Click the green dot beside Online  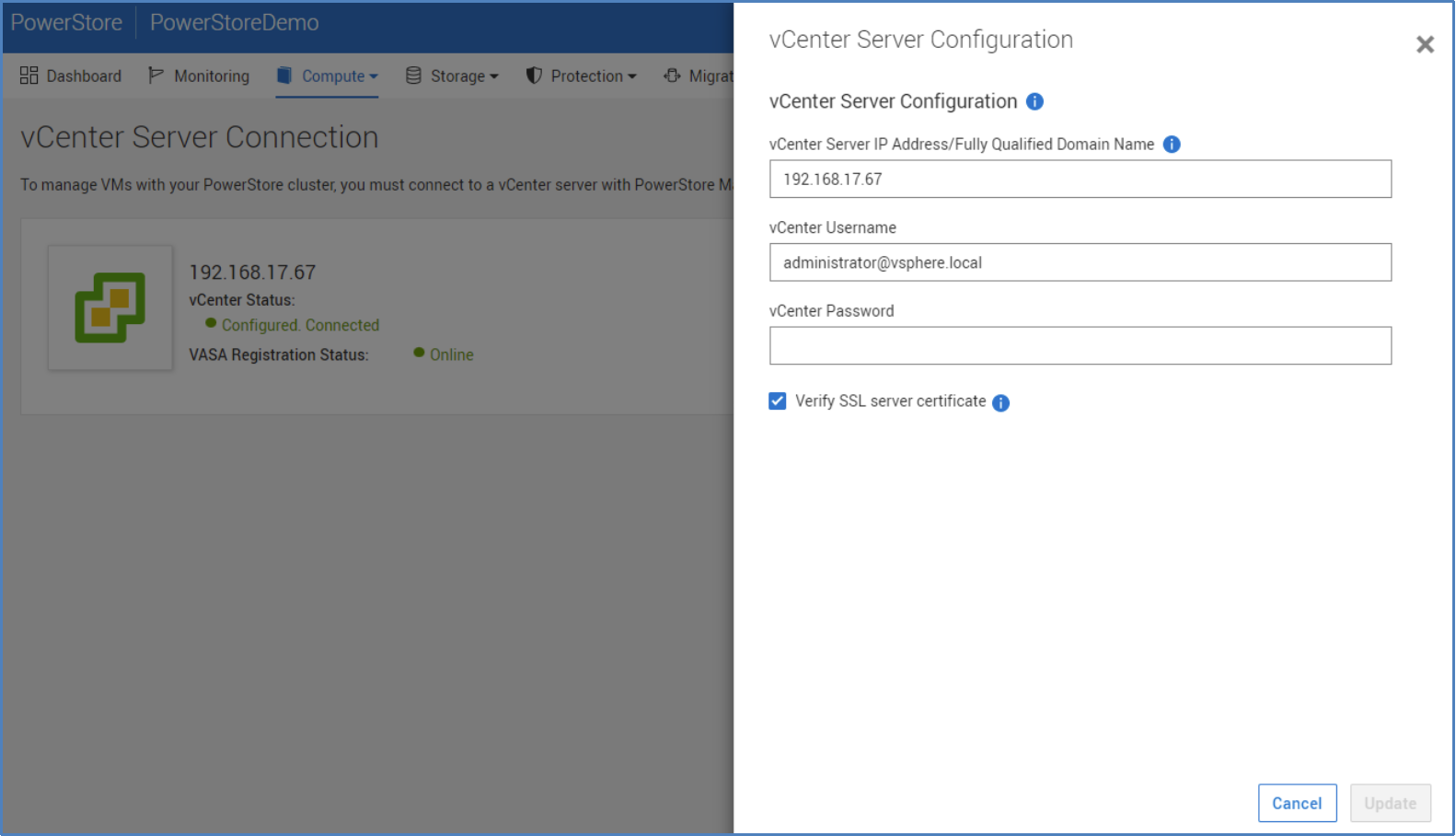[x=419, y=353]
